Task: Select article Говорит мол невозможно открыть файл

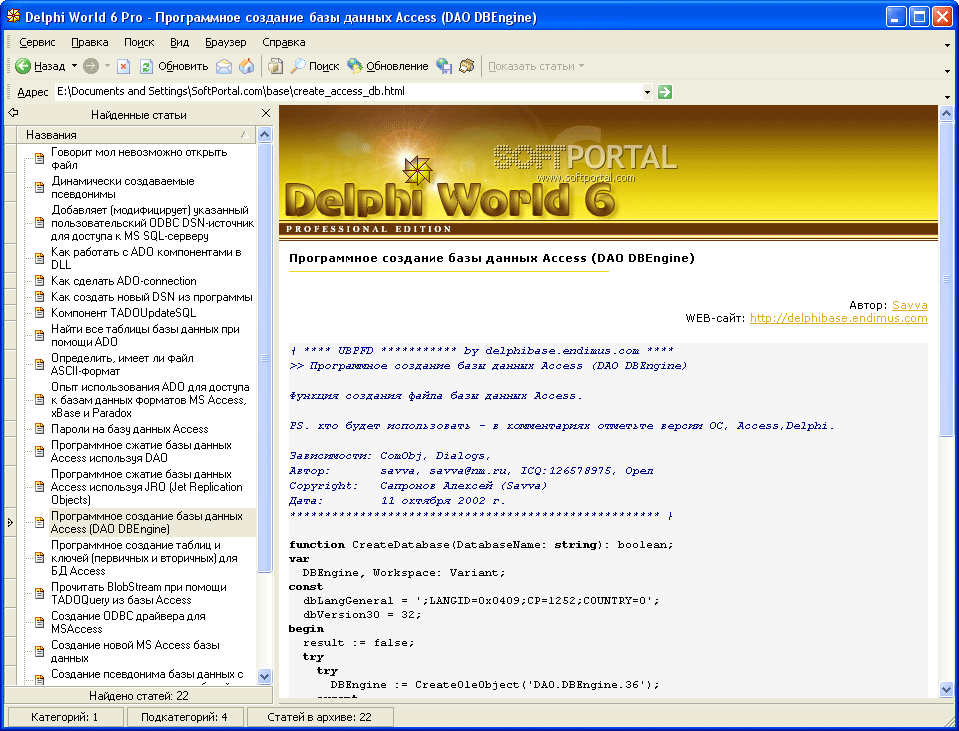Action: point(139,158)
